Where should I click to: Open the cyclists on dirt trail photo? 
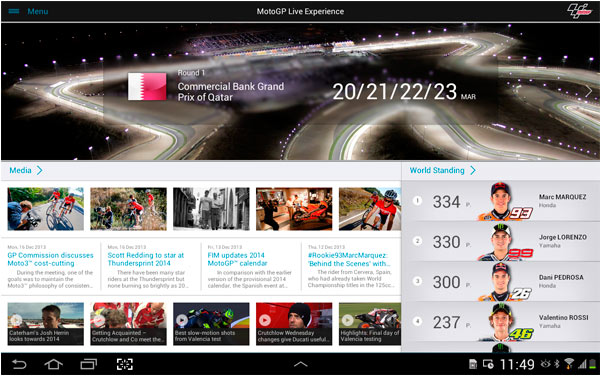pyautogui.click(x=129, y=209)
